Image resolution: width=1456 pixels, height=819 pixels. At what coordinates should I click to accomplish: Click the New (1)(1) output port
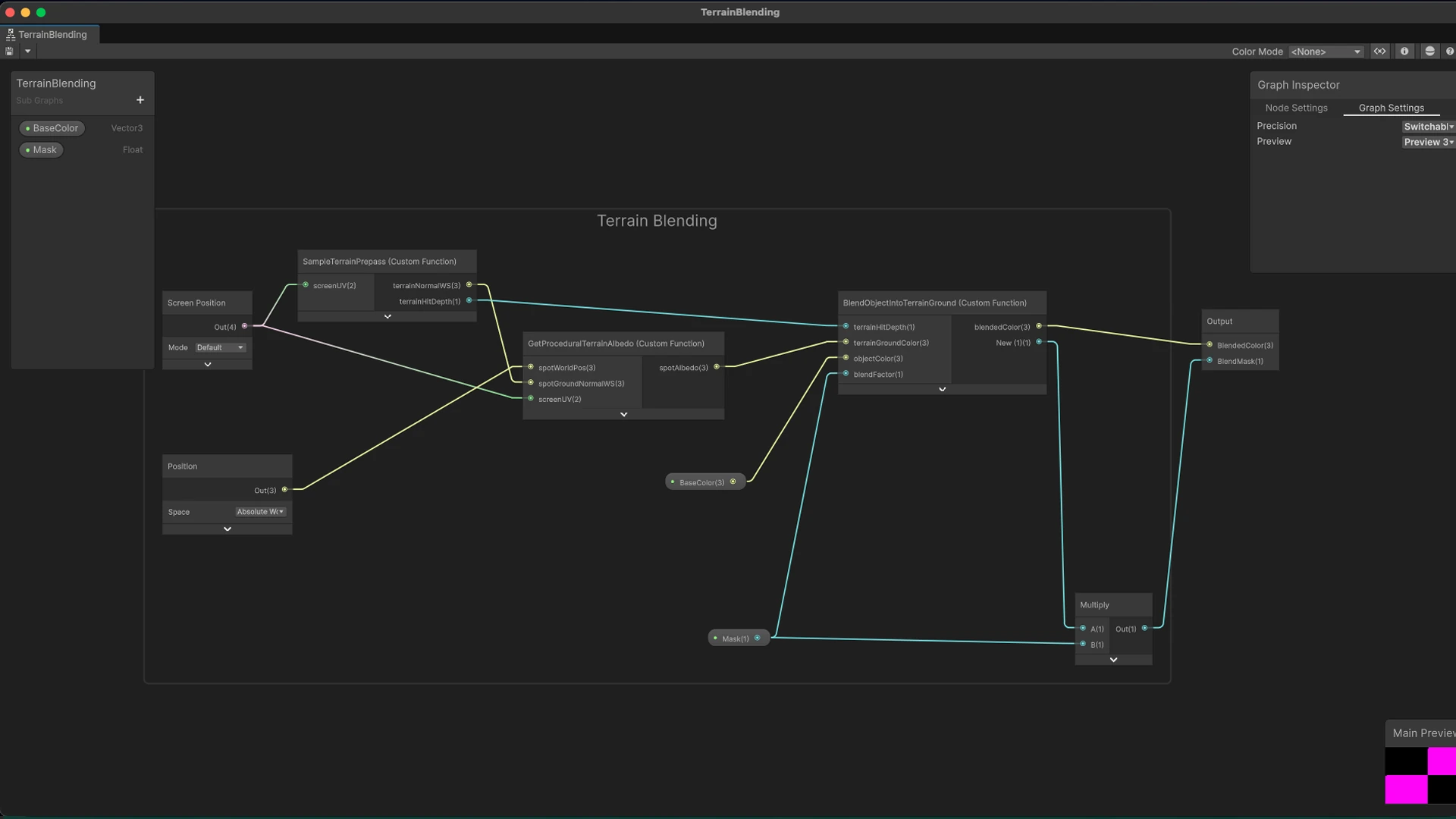(x=1039, y=342)
